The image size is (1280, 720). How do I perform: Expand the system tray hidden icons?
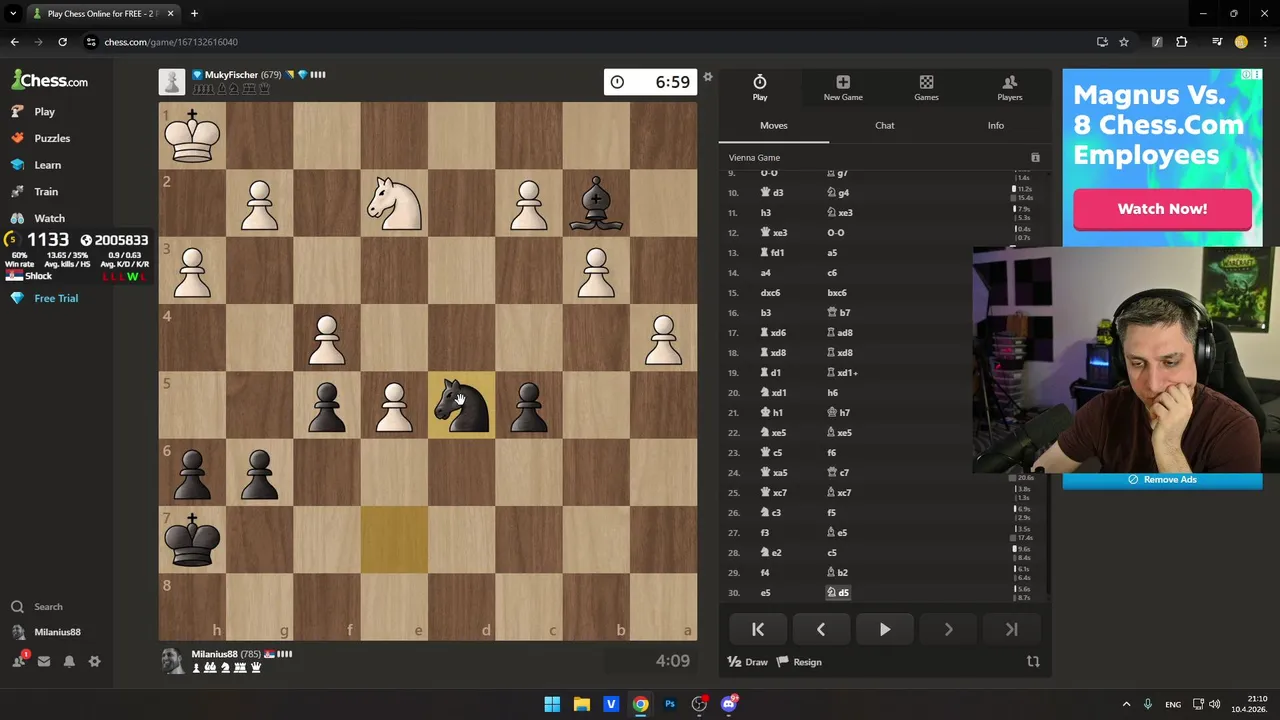pyautogui.click(x=1126, y=704)
